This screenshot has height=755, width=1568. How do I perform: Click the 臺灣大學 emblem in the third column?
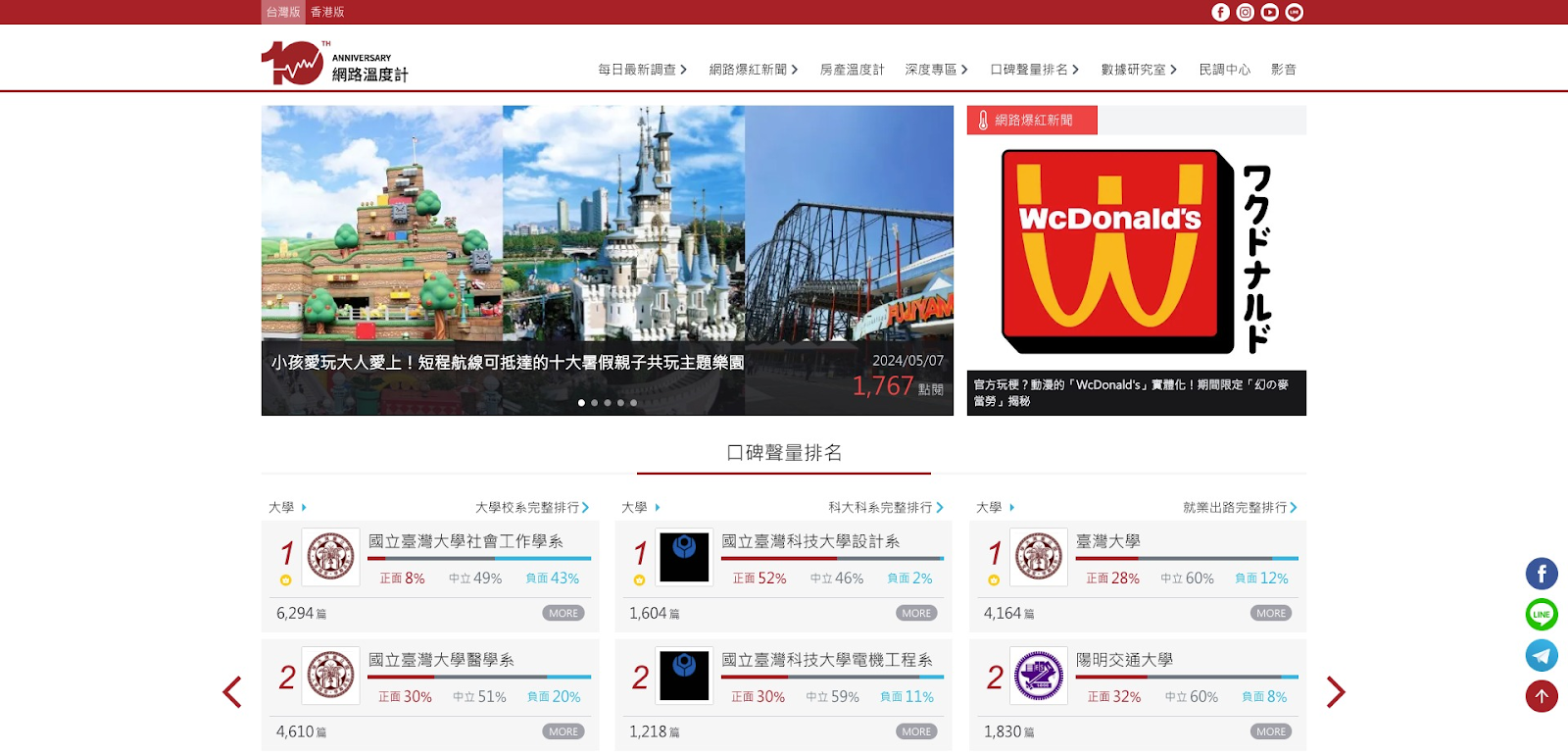tap(1039, 557)
